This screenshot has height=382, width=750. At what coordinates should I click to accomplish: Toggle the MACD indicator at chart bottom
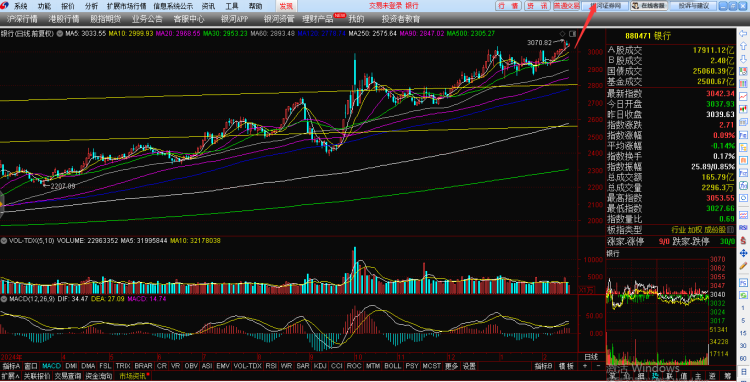(51, 366)
